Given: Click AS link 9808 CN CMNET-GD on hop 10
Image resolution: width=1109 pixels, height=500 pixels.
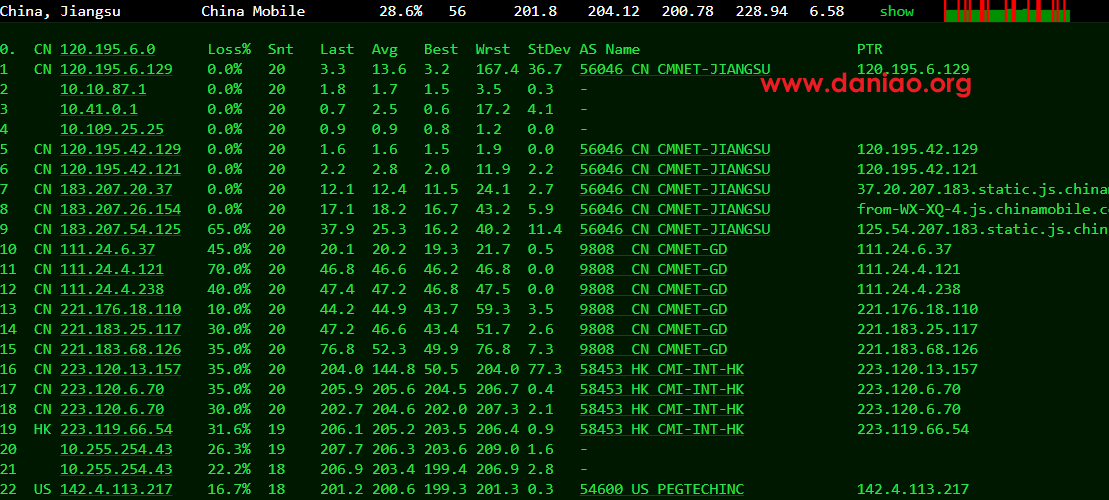Looking at the screenshot, I should coord(653,249).
